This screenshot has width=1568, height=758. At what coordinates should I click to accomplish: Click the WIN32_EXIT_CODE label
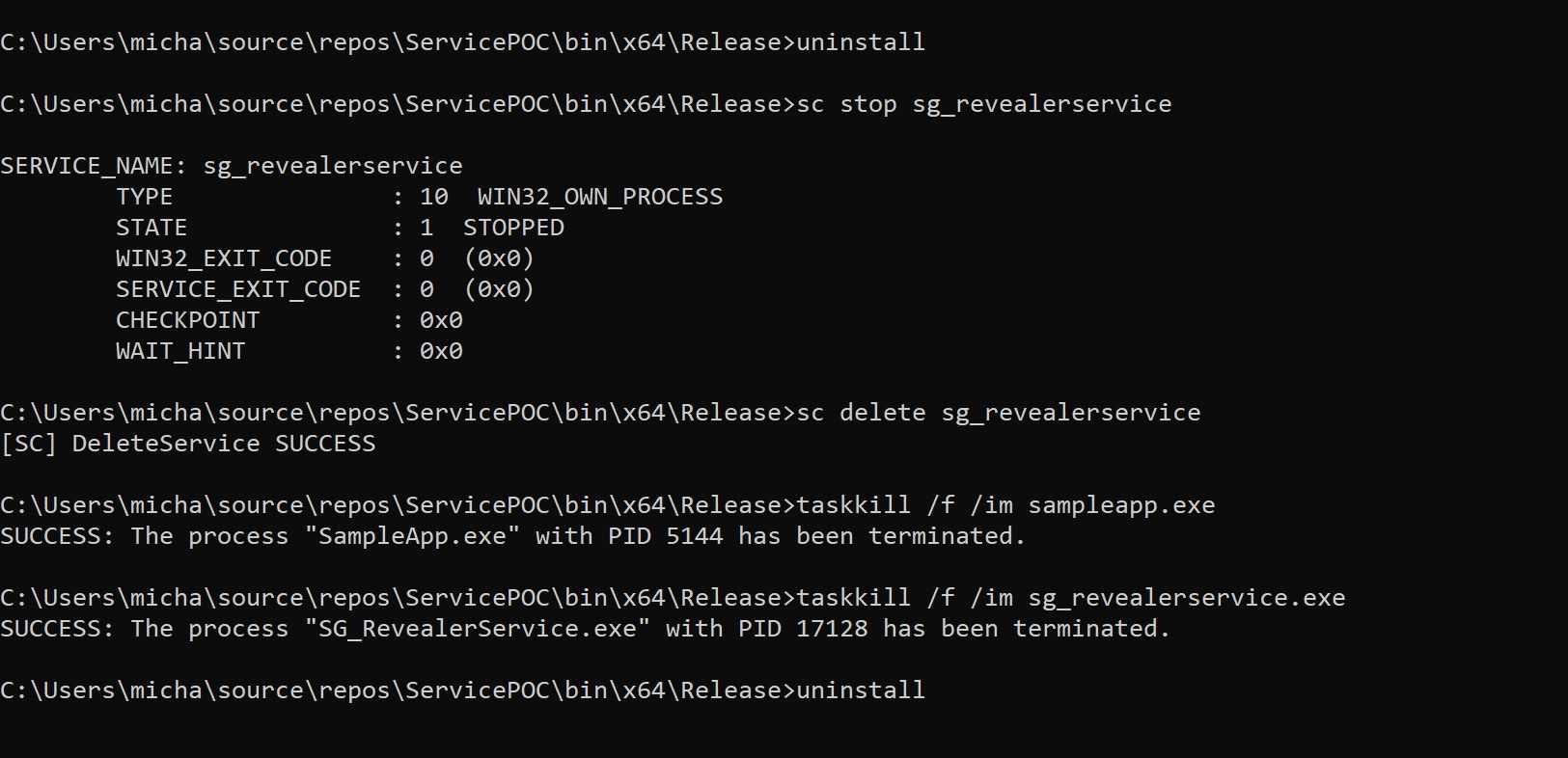[x=224, y=258]
